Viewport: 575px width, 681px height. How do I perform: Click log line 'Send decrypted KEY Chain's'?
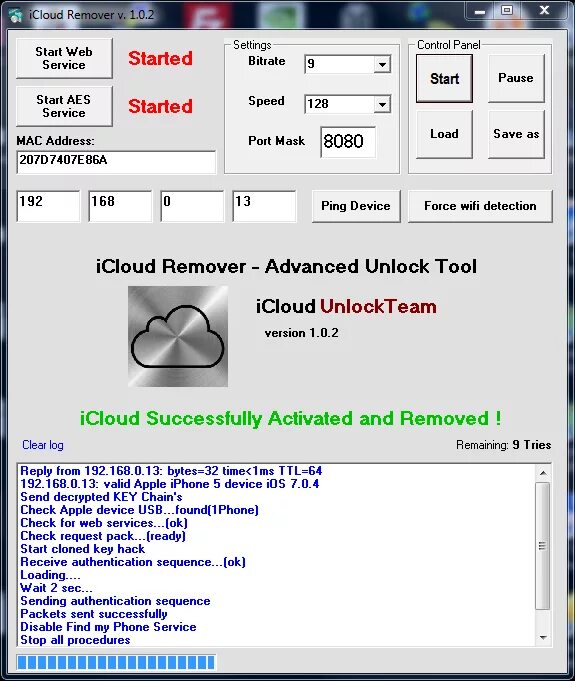coord(101,497)
